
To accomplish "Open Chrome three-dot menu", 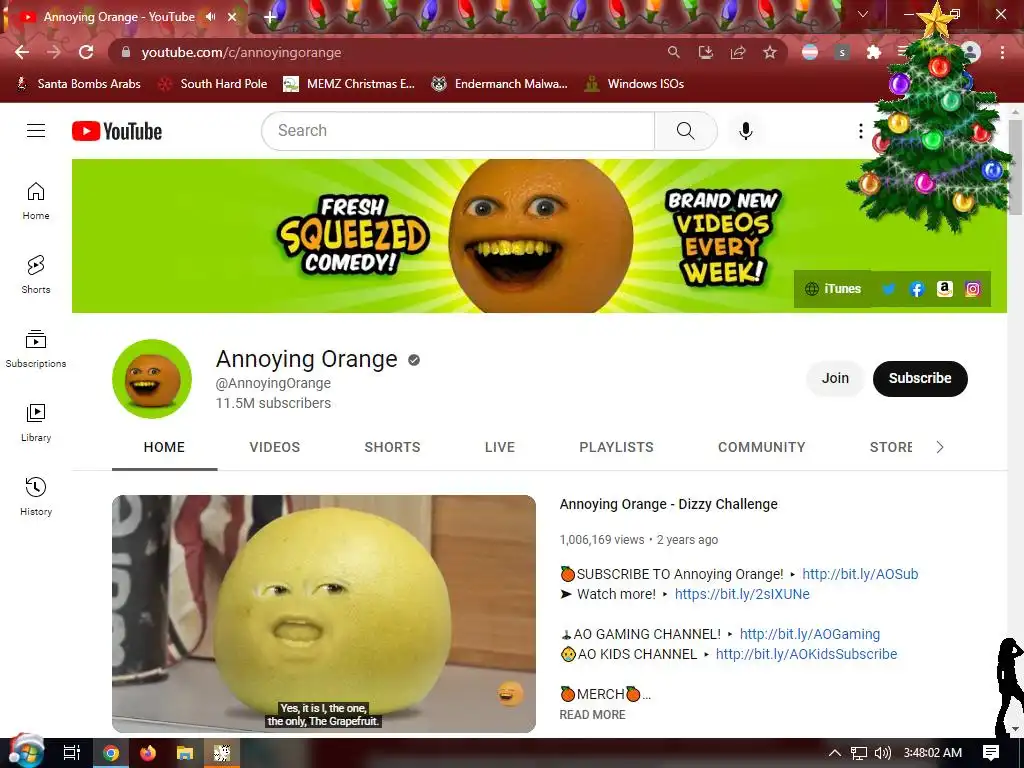I will pyautogui.click(x=1002, y=52).
